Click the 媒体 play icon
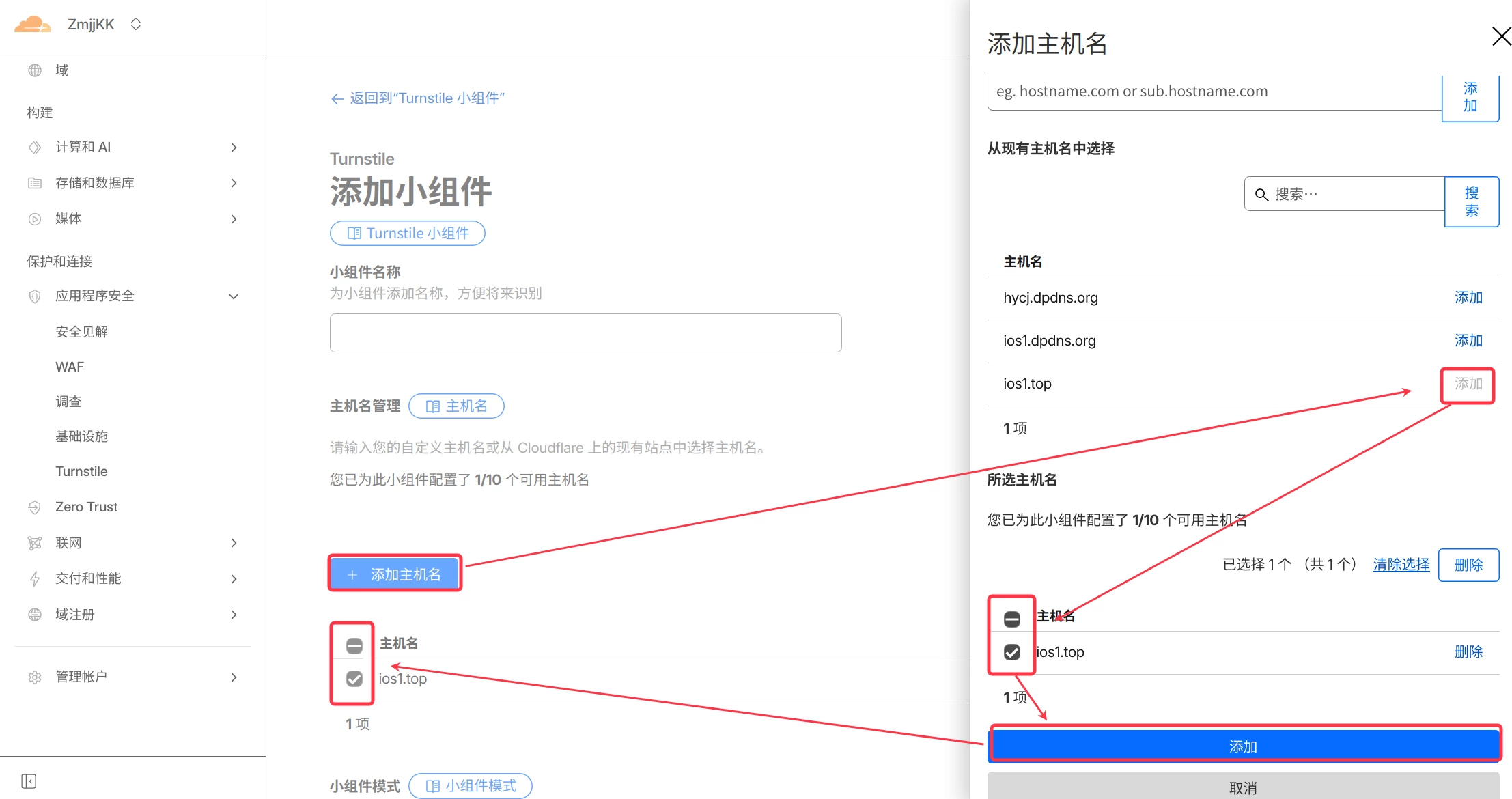The image size is (1512, 799). 35,219
